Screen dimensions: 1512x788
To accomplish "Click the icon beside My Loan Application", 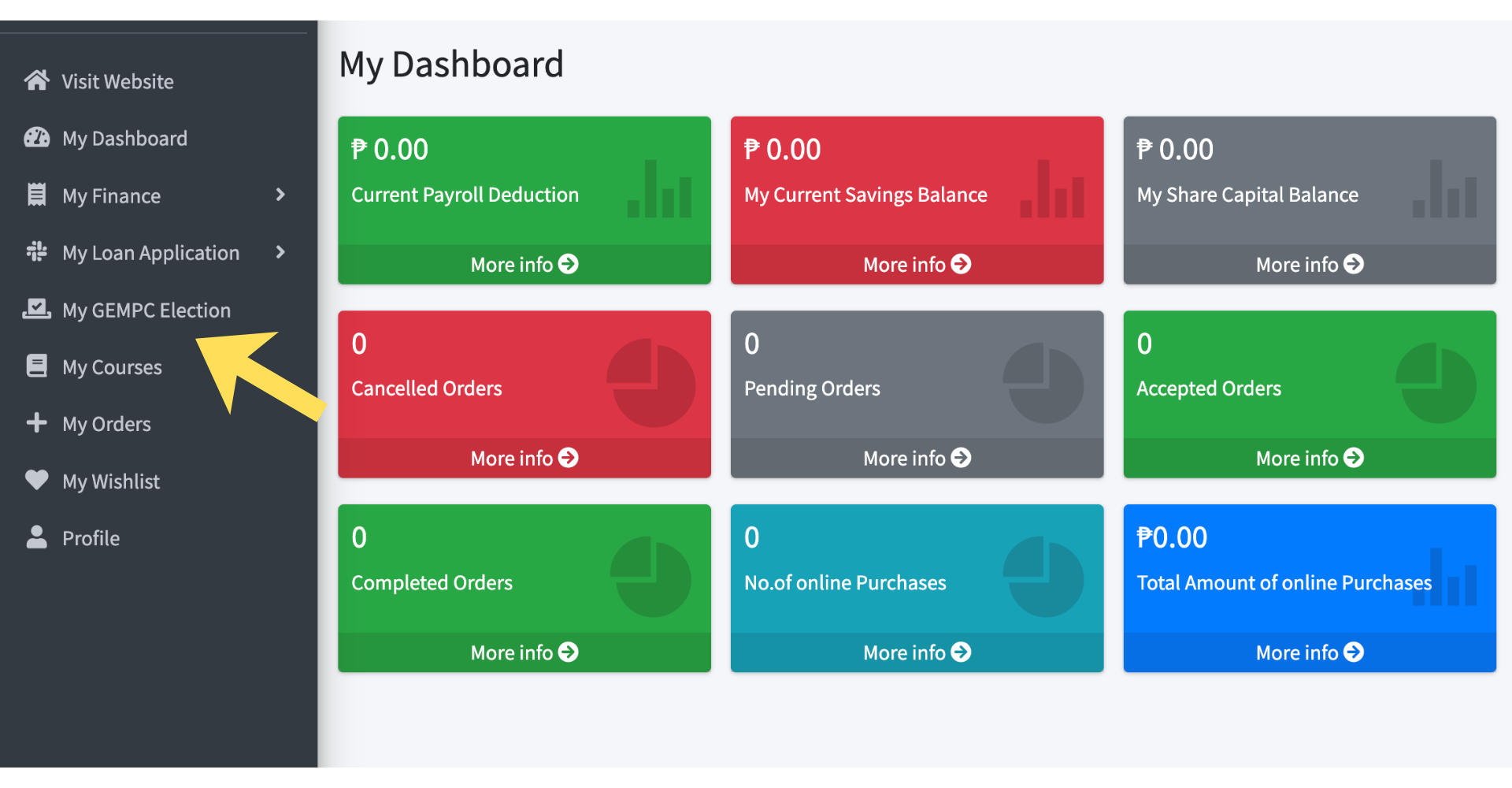I will 36,252.
